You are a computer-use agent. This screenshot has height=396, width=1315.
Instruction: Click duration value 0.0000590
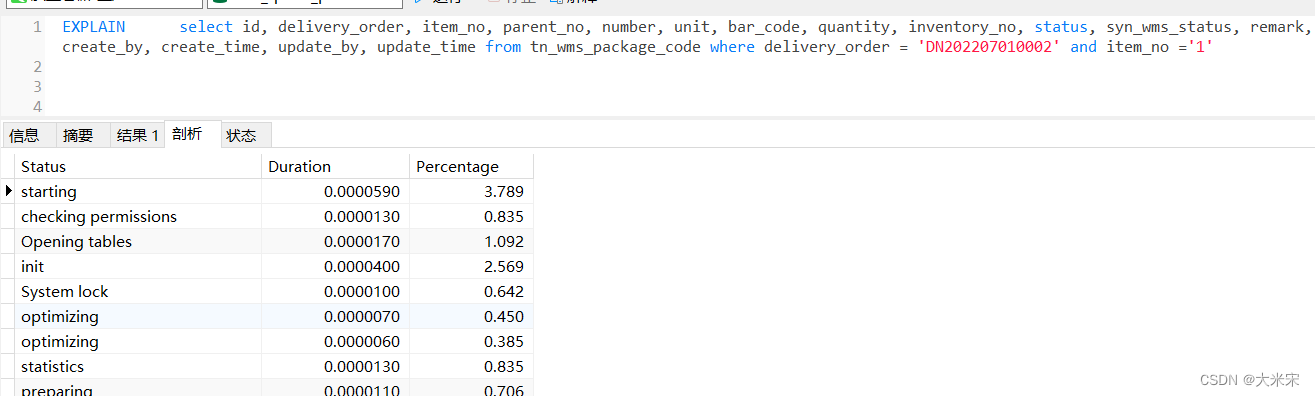(x=361, y=191)
